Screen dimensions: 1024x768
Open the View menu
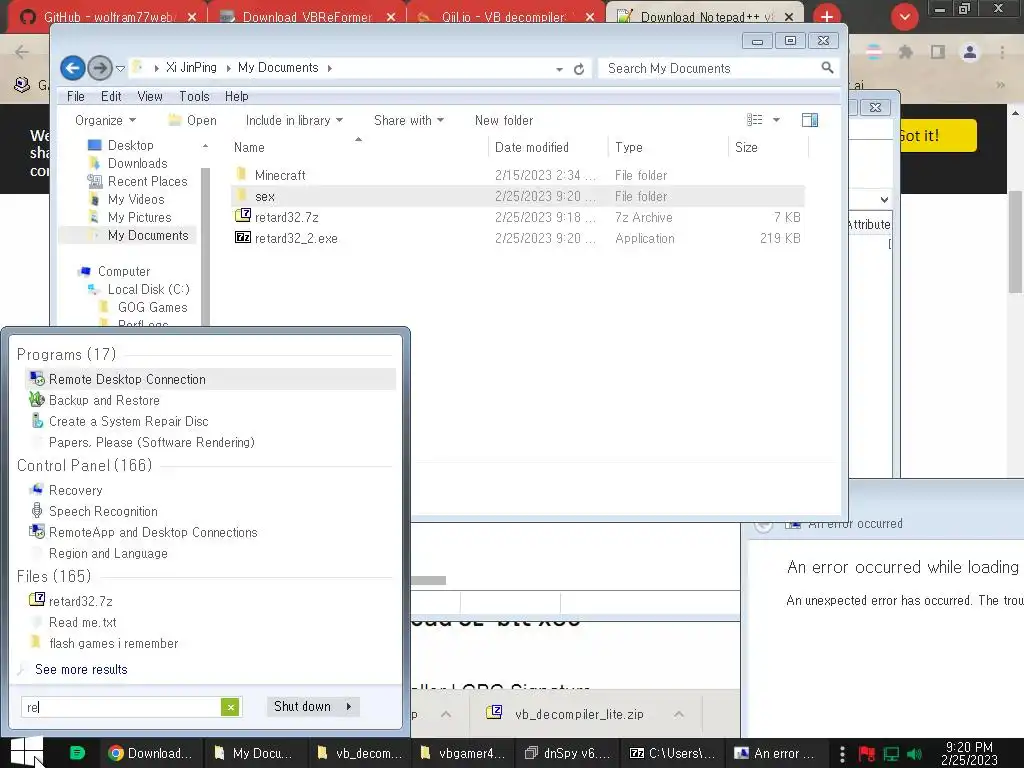150,96
